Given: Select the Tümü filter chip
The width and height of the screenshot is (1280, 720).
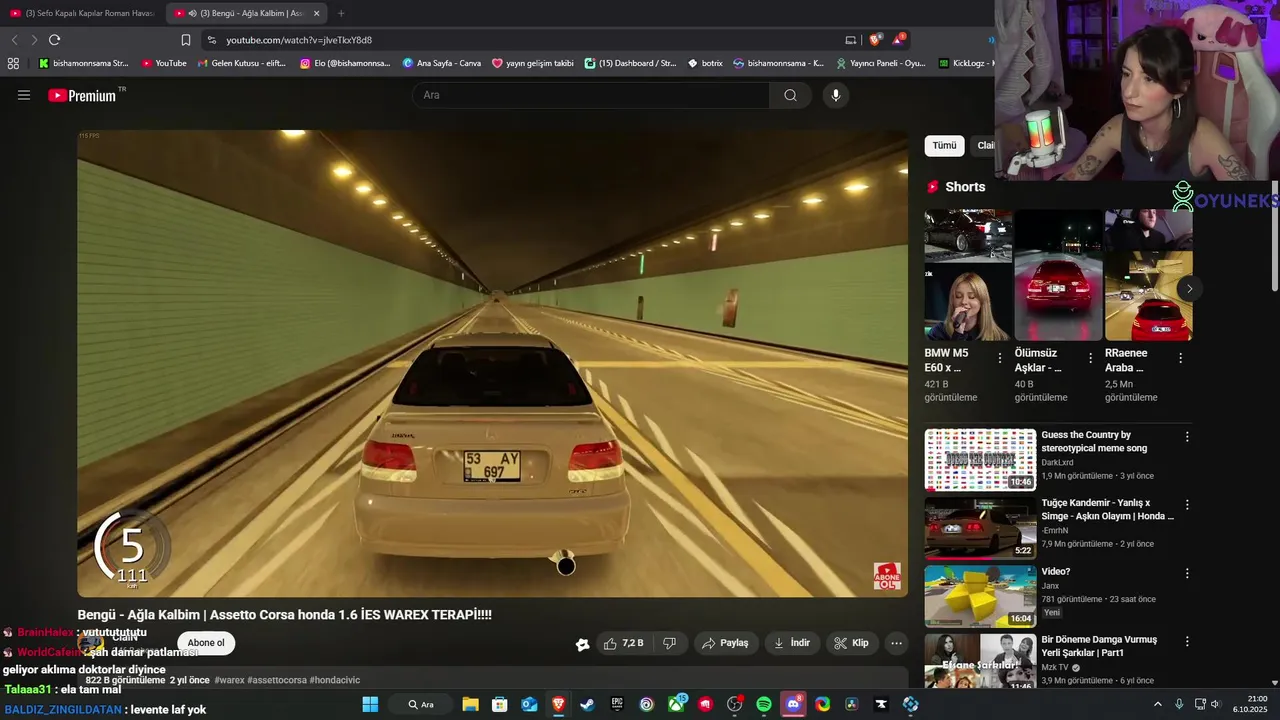Looking at the screenshot, I should pyautogui.click(x=944, y=146).
